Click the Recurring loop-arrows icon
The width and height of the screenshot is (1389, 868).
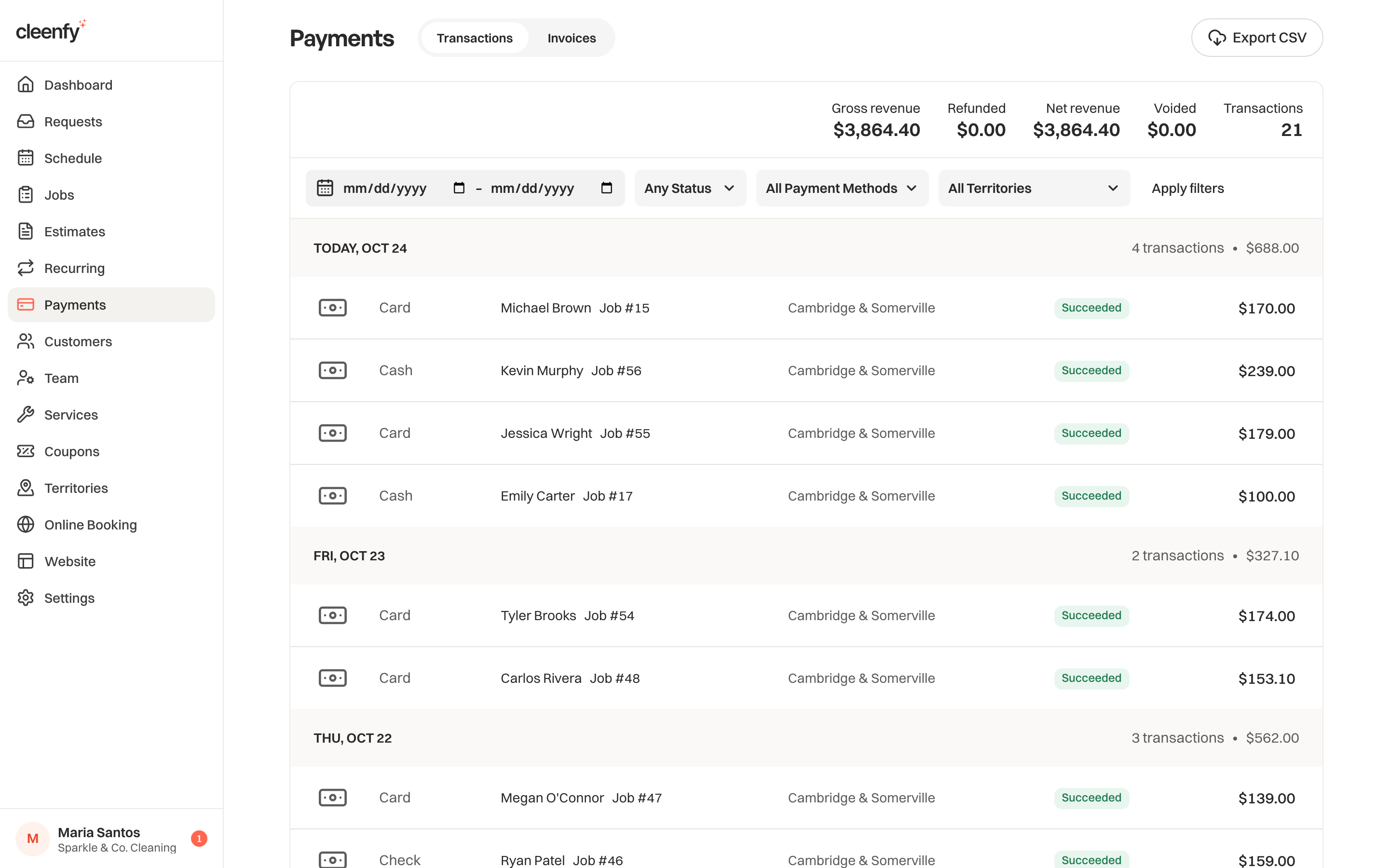[25, 268]
